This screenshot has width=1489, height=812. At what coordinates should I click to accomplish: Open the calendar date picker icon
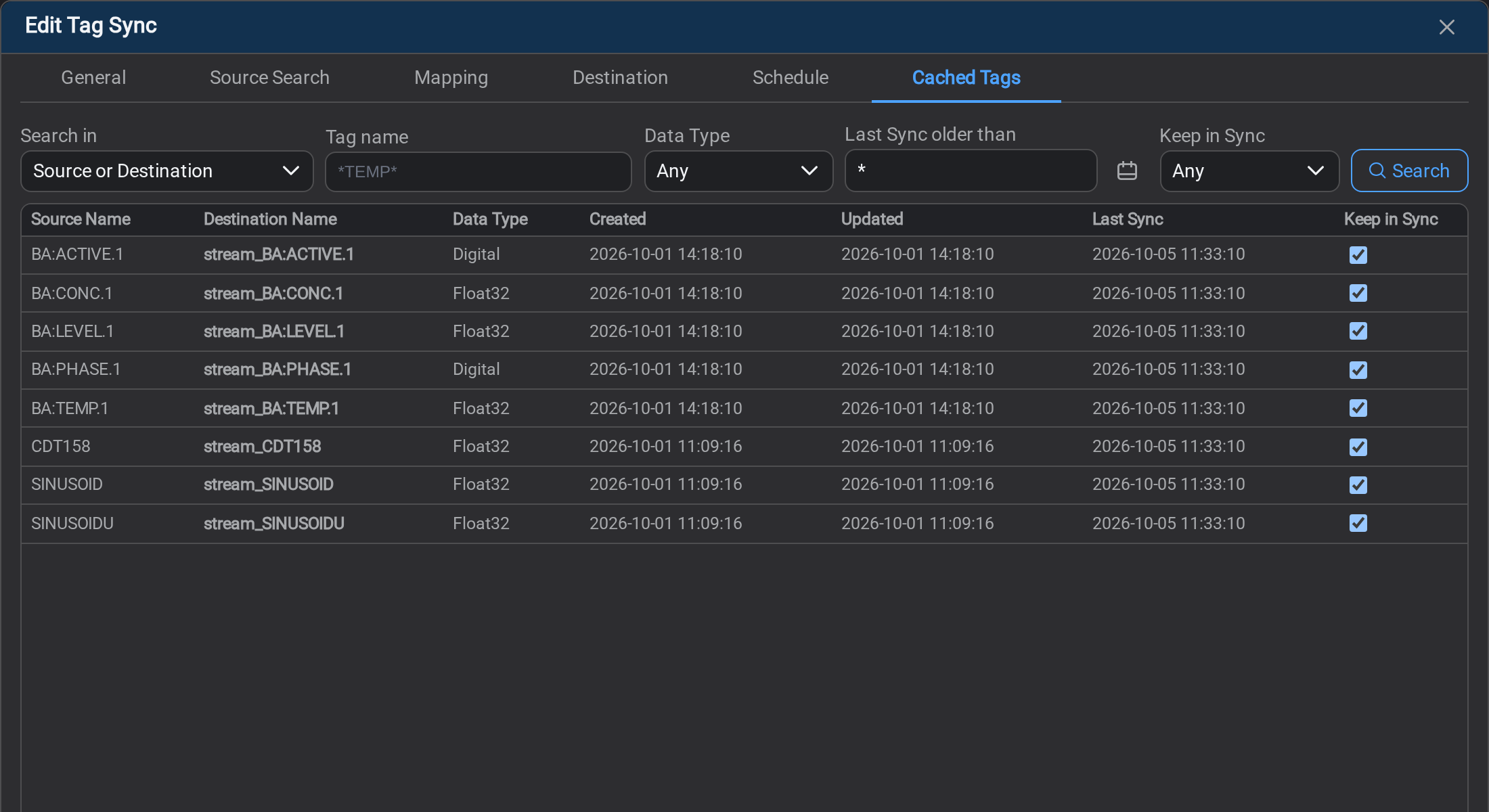[1127, 171]
